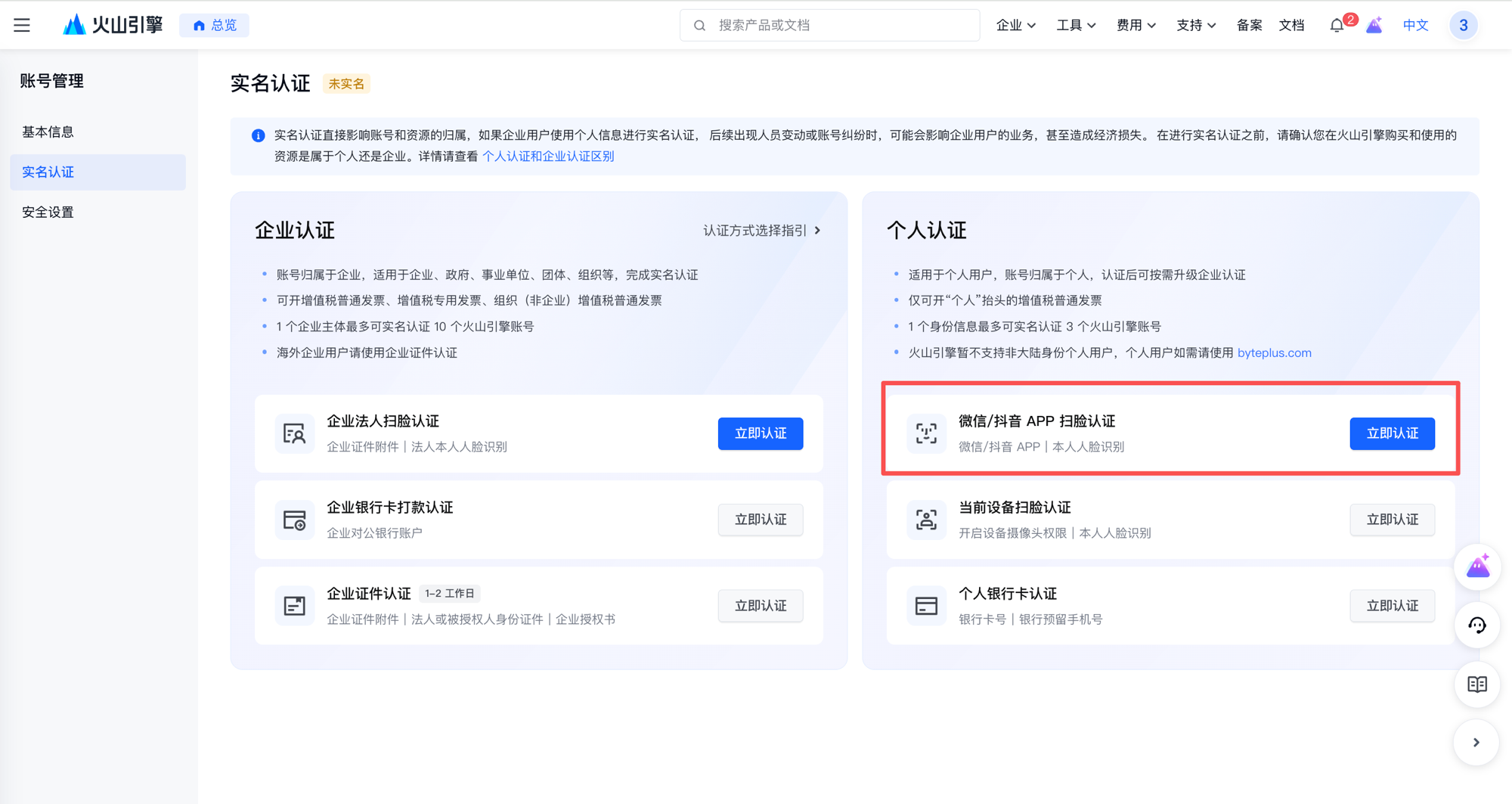
Task: Select 安全设置 in the sidebar
Action: coord(98,212)
